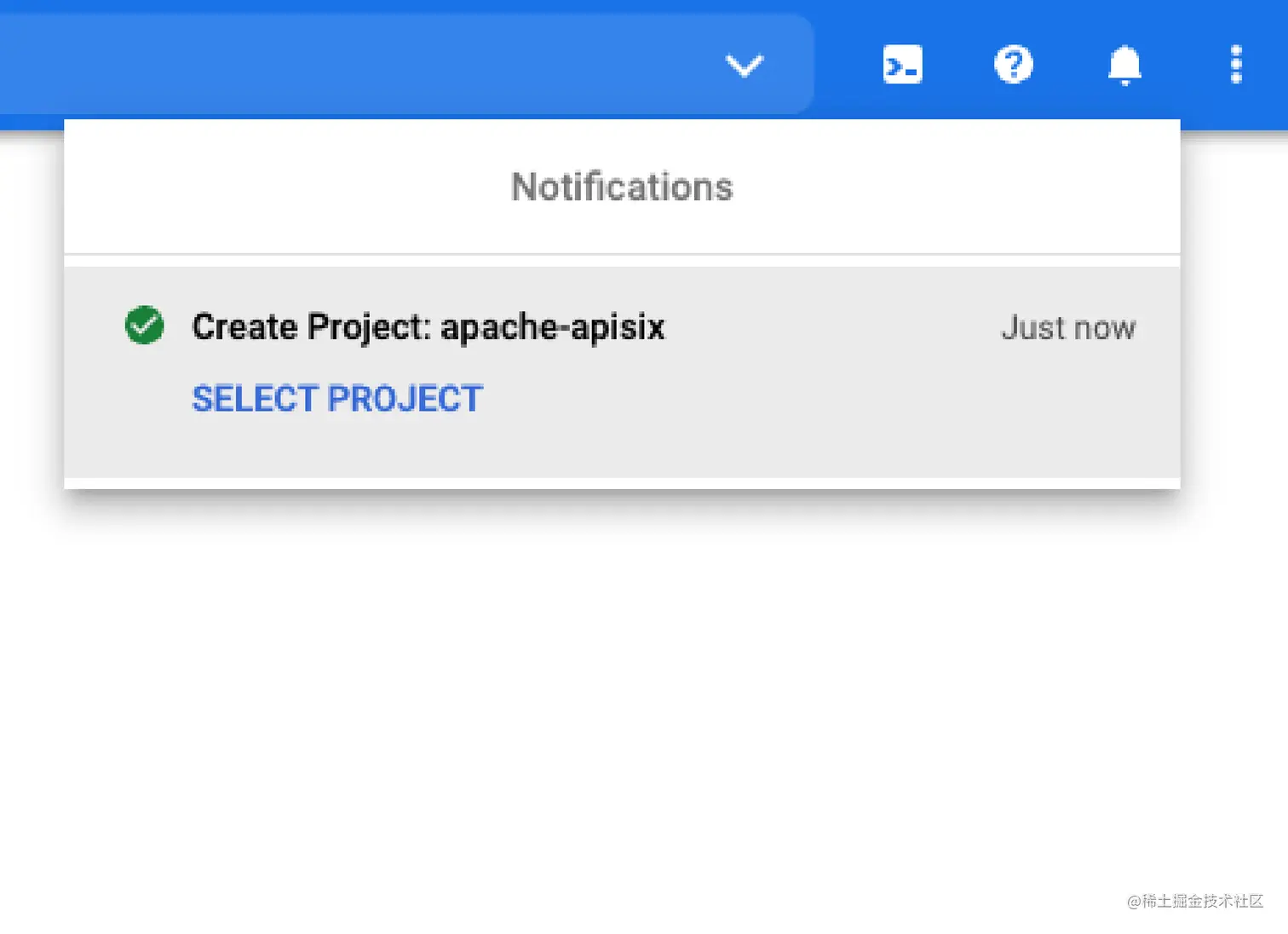
Task: Activate Cloud Shell from the top bar
Action: pos(902,65)
